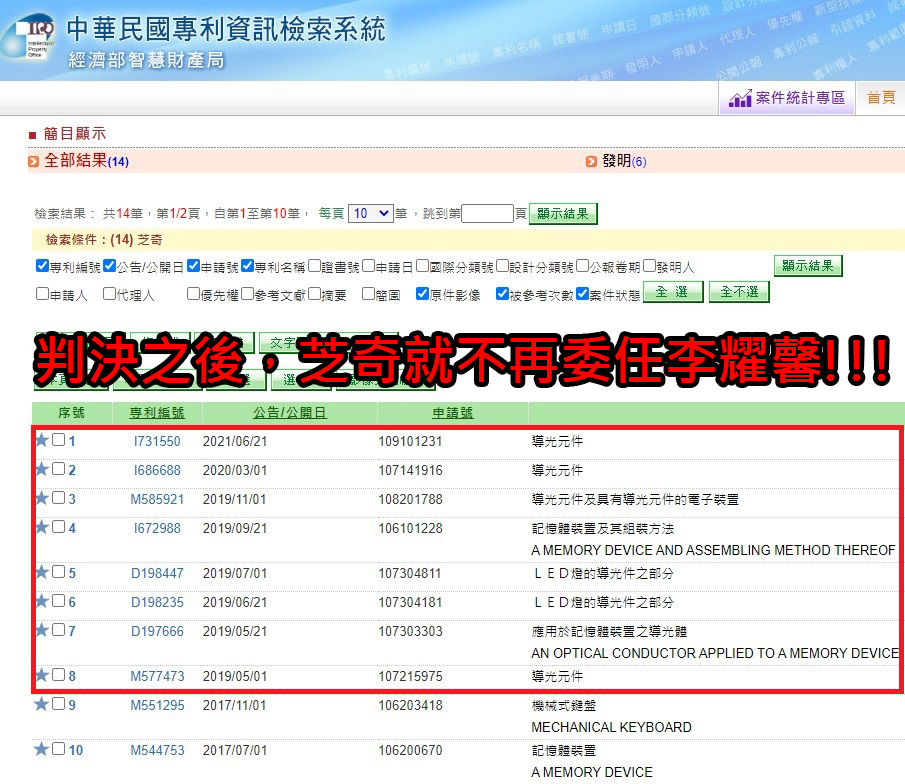Click the chart icon beside 案件統計專區

click(740, 99)
